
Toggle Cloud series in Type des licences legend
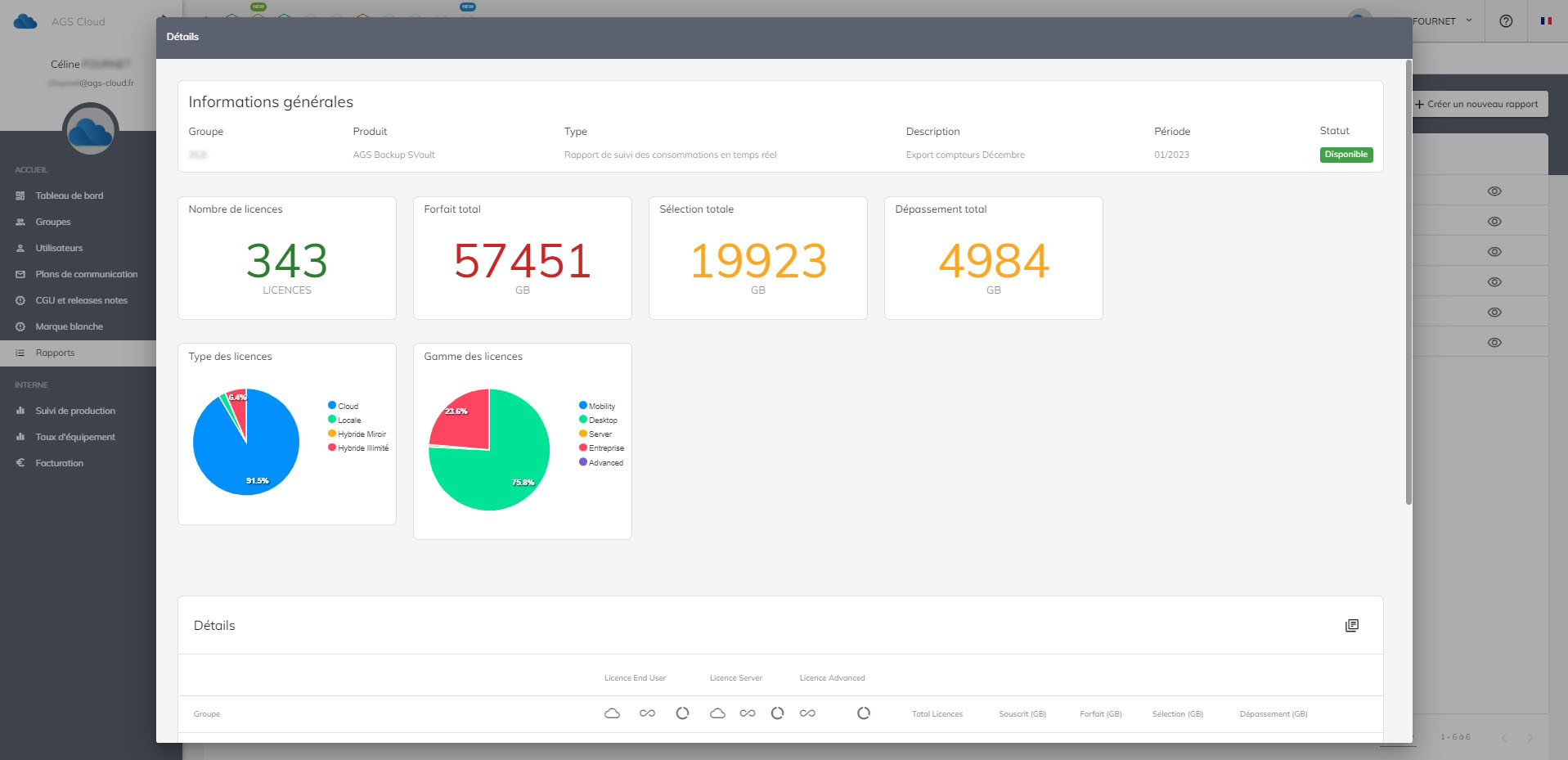pos(344,406)
